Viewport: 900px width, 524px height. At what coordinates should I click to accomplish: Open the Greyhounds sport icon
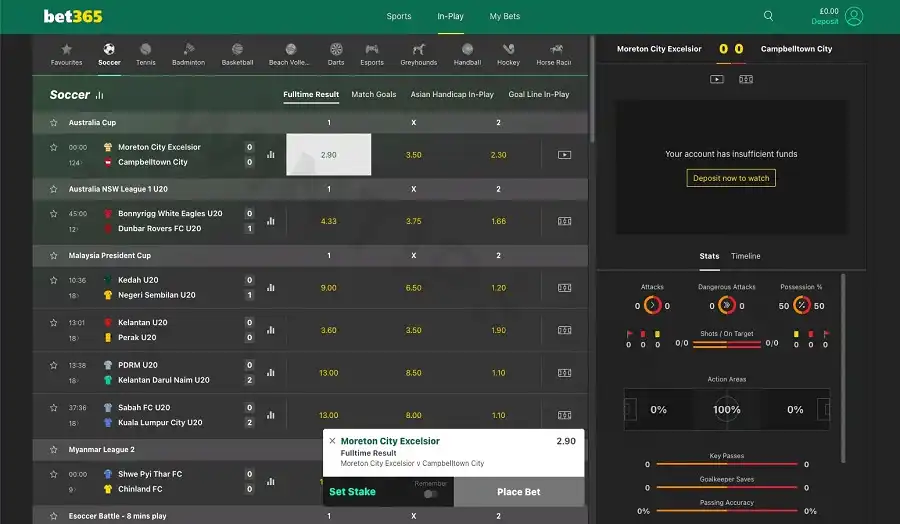coord(418,54)
